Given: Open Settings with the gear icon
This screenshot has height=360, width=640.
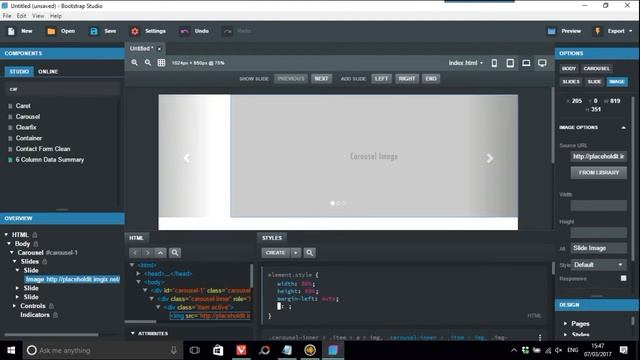Looking at the screenshot, I should click(135, 31).
